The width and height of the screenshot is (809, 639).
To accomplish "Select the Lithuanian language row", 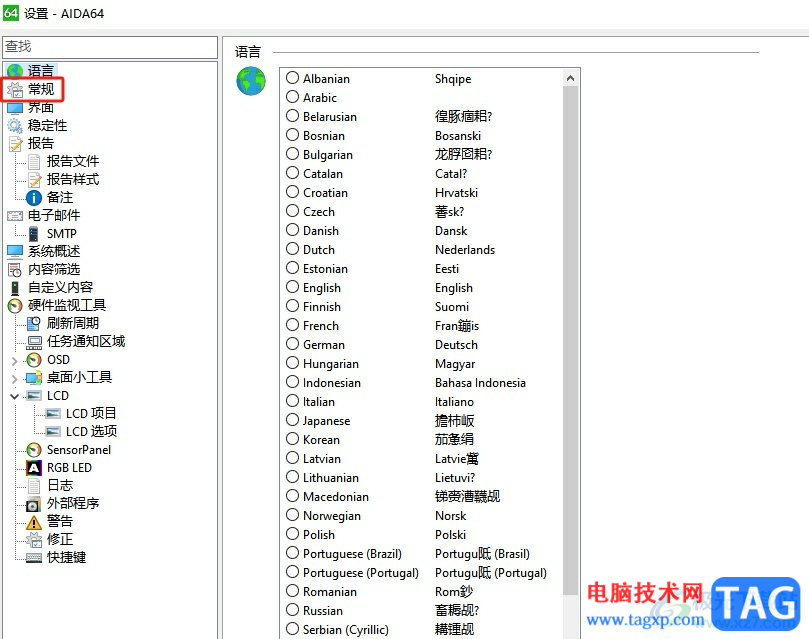I will click(x=423, y=477).
